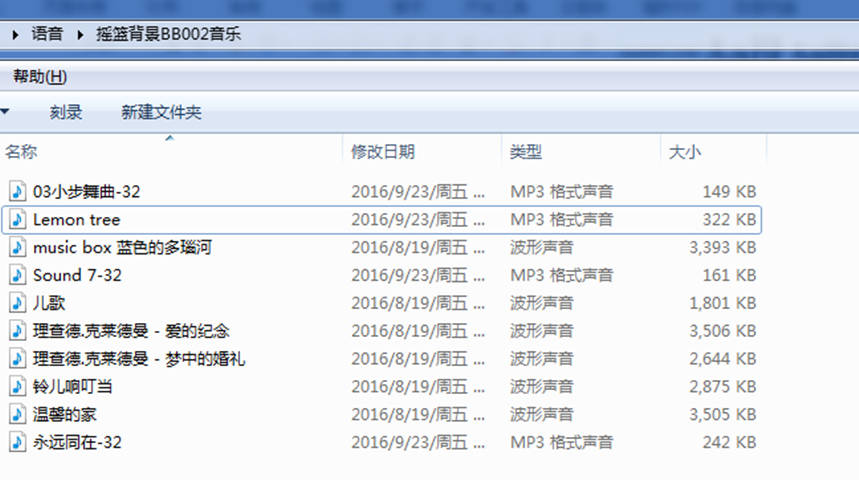Click the type cell of 儿歌
859x480 pixels.
542,303
